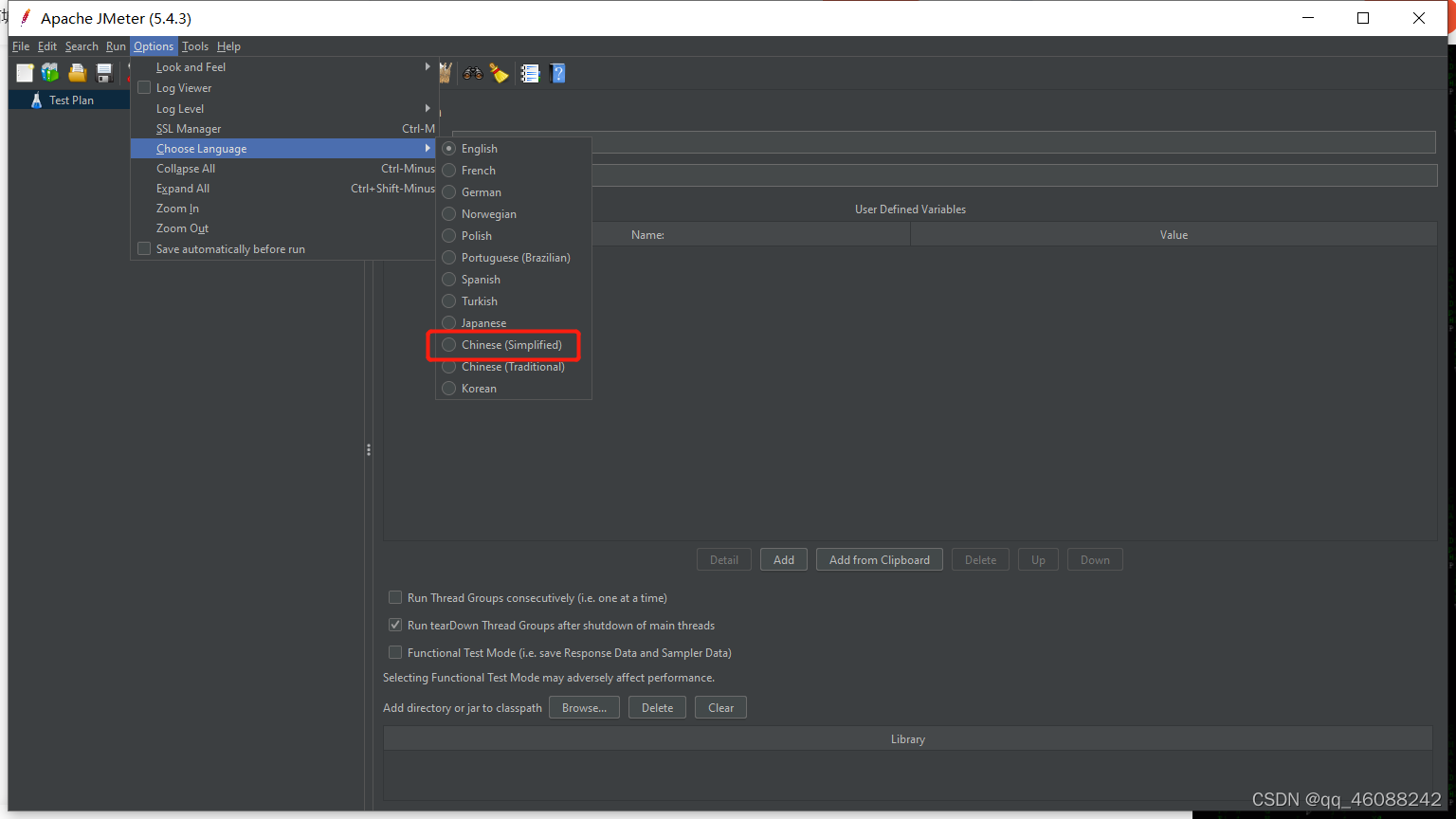Click the classpath Delete button

pos(657,707)
